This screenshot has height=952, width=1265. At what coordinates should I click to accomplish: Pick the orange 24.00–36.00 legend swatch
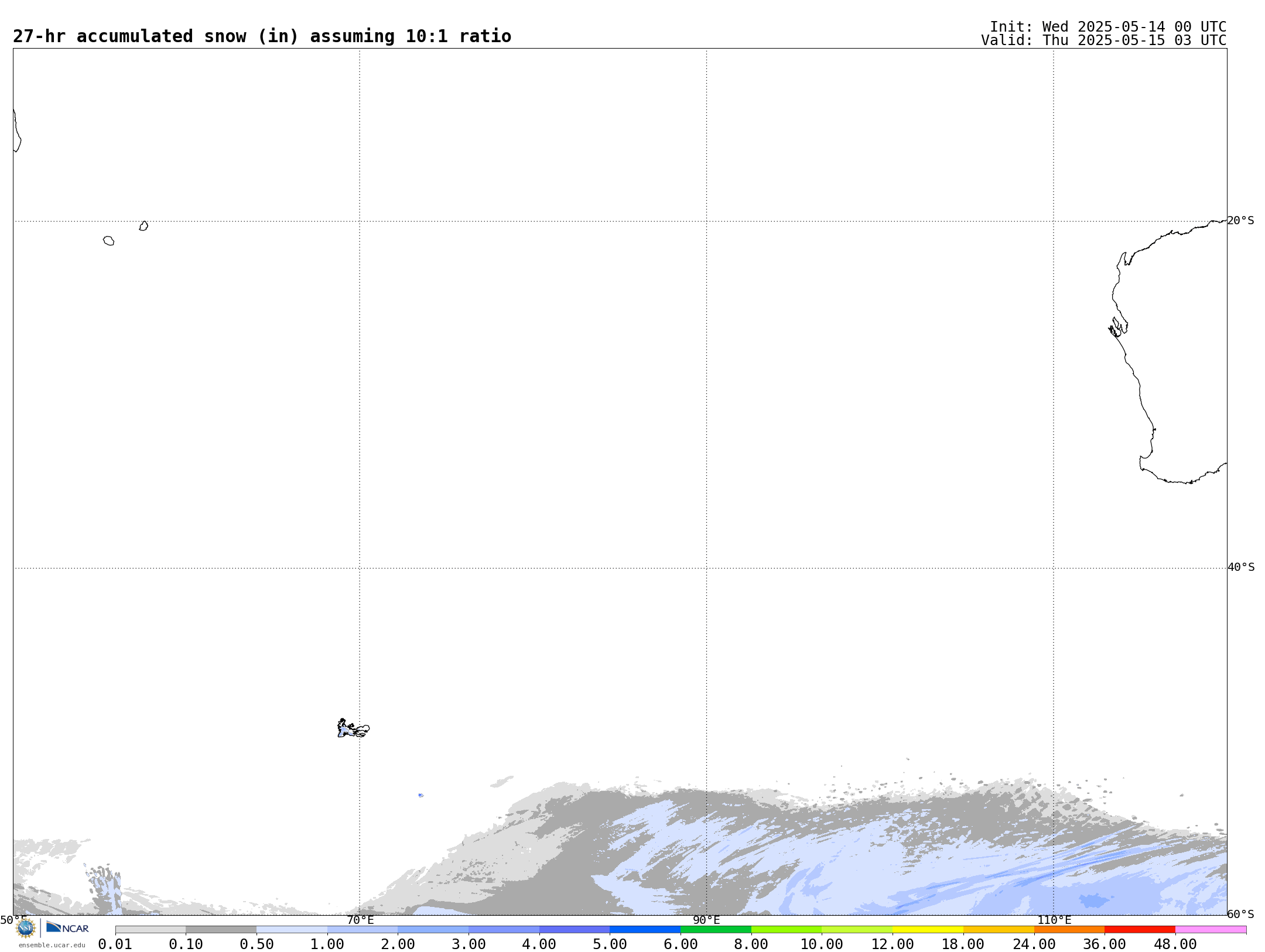pos(1069,930)
